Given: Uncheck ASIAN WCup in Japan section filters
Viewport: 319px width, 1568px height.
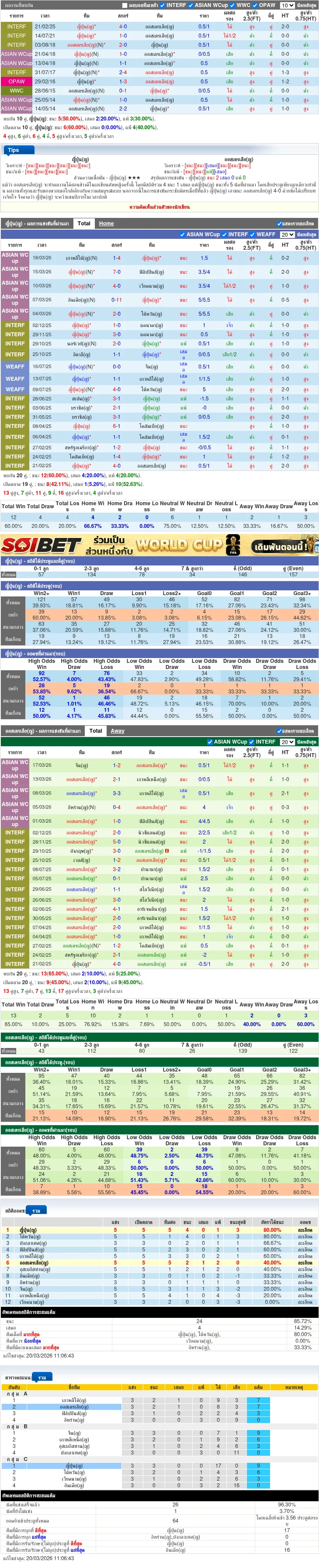Looking at the screenshot, I should point(183,234).
